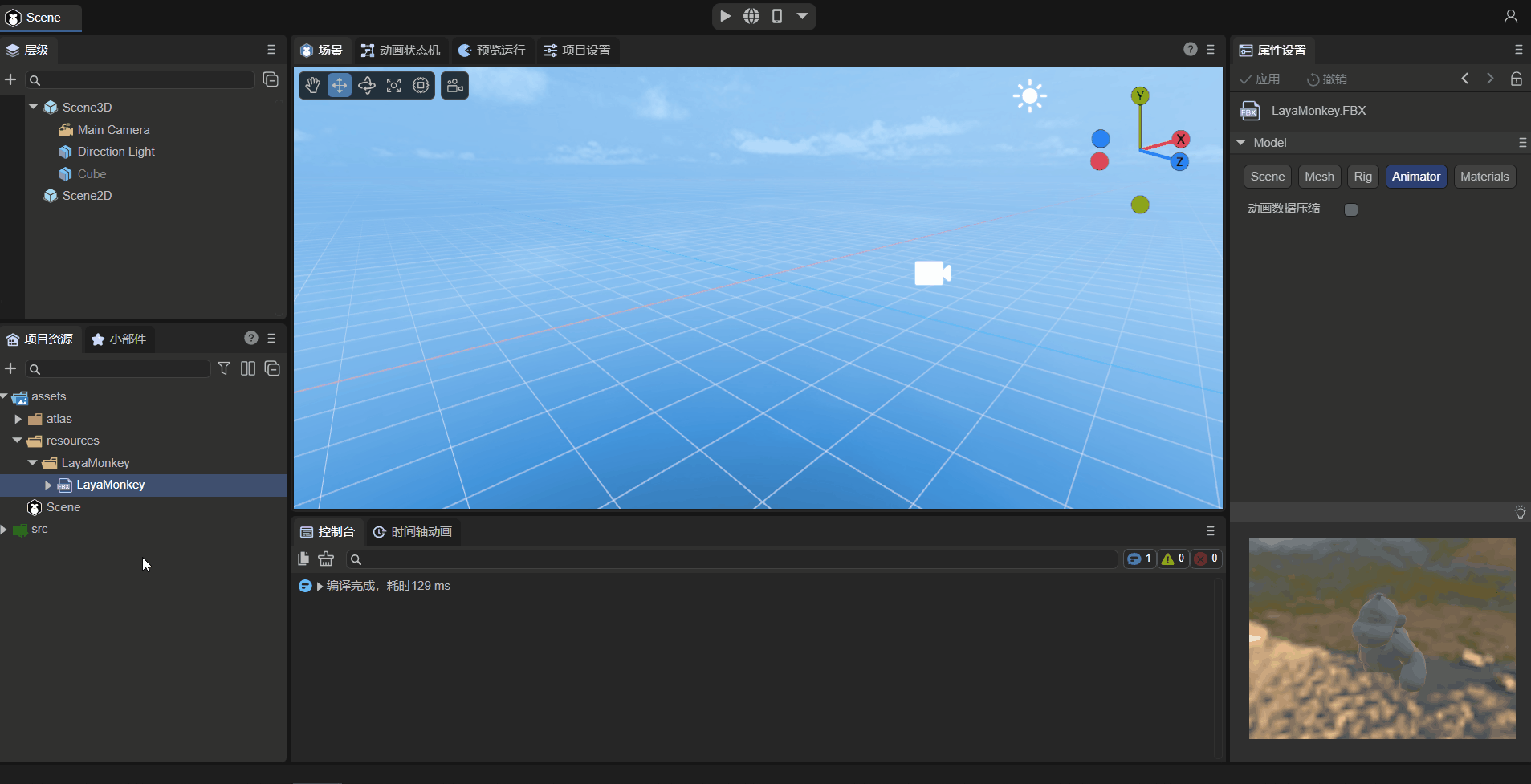1531x784 pixels.
Task: Select the scale tool in scene toolbar
Action: (394, 85)
